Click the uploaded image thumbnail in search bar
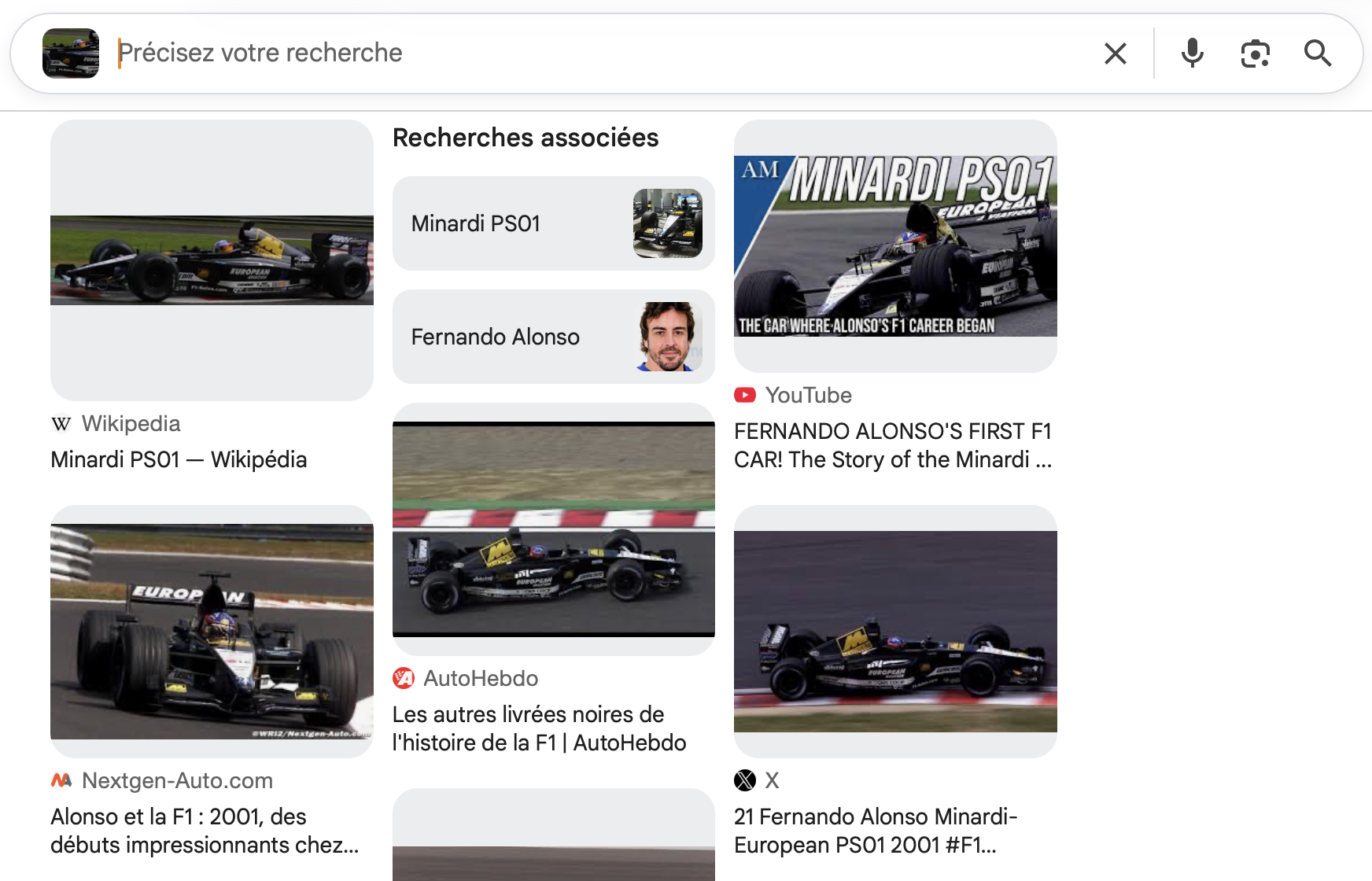This screenshot has height=881, width=1372. [x=71, y=53]
